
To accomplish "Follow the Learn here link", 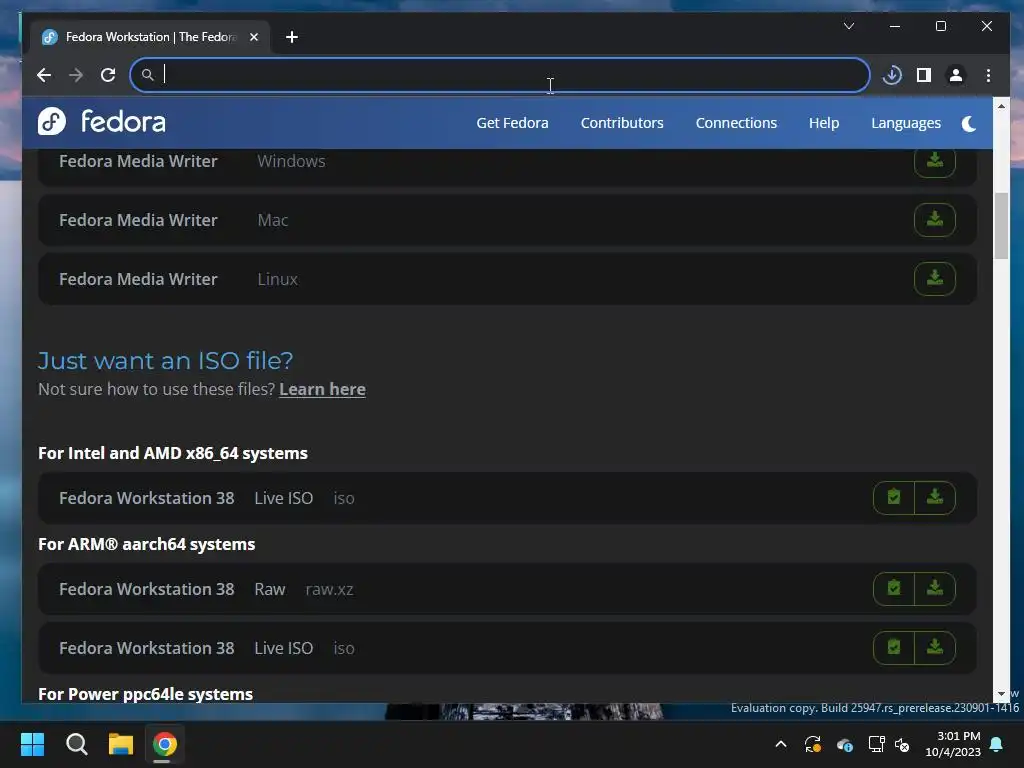I will [322, 389].
